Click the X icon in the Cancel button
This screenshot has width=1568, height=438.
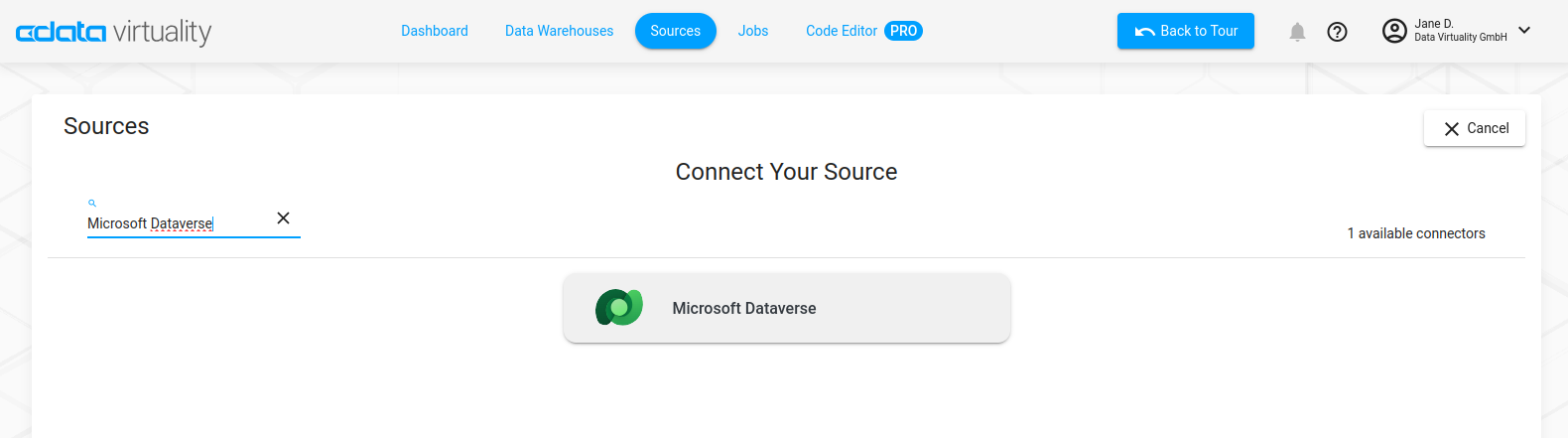pyautogui.click(x=1451, y=129)
